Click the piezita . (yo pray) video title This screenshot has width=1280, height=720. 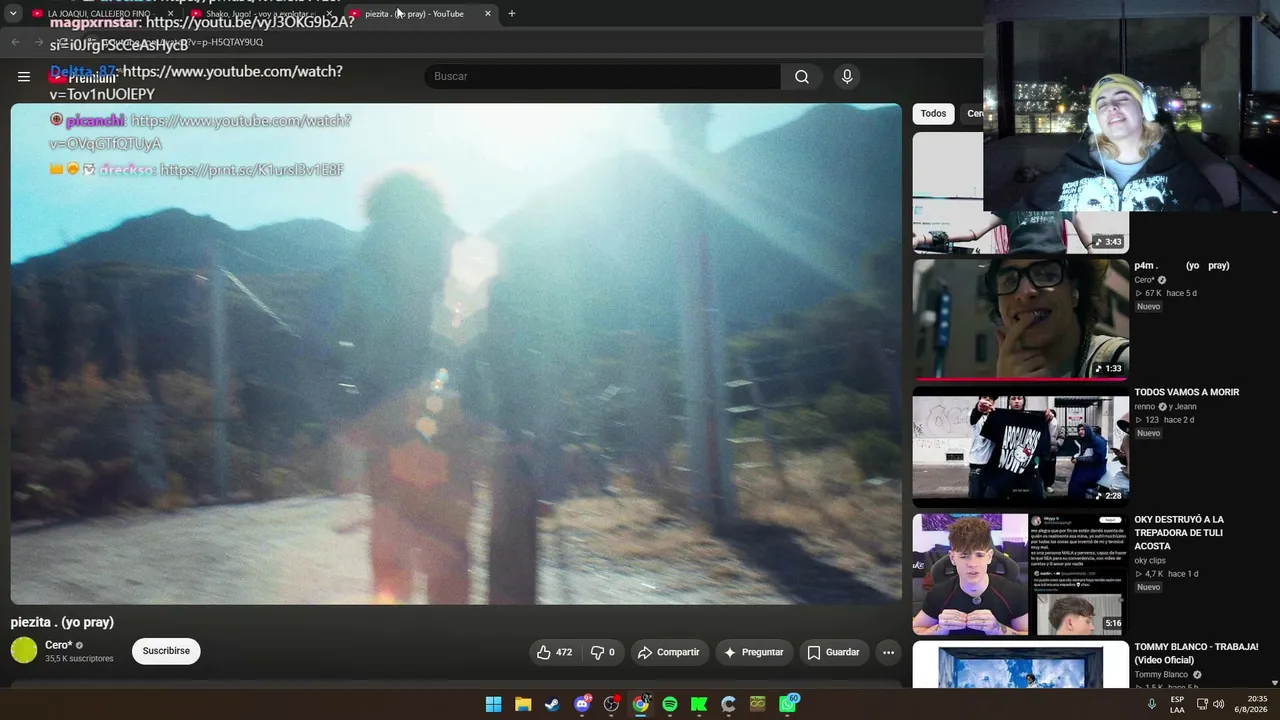click(62, 622)
